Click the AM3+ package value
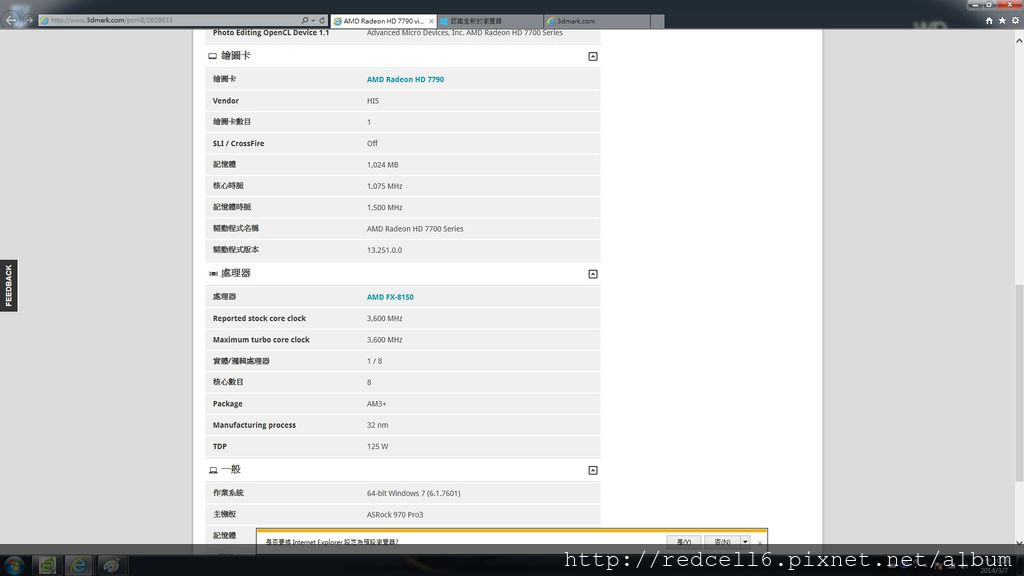1024x576 pixels. click(x=376, y=404)
